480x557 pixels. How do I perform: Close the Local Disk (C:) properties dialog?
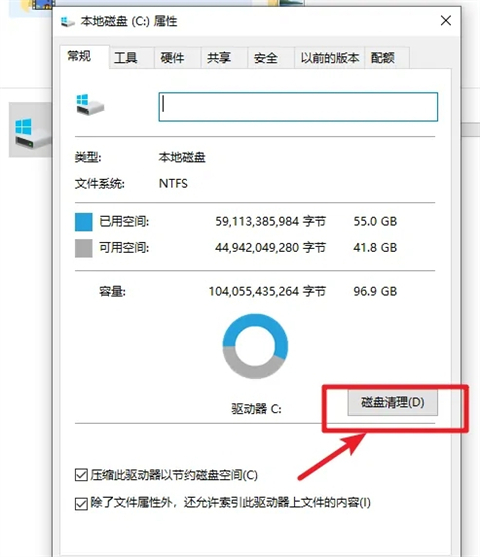[x=446, y=21]
